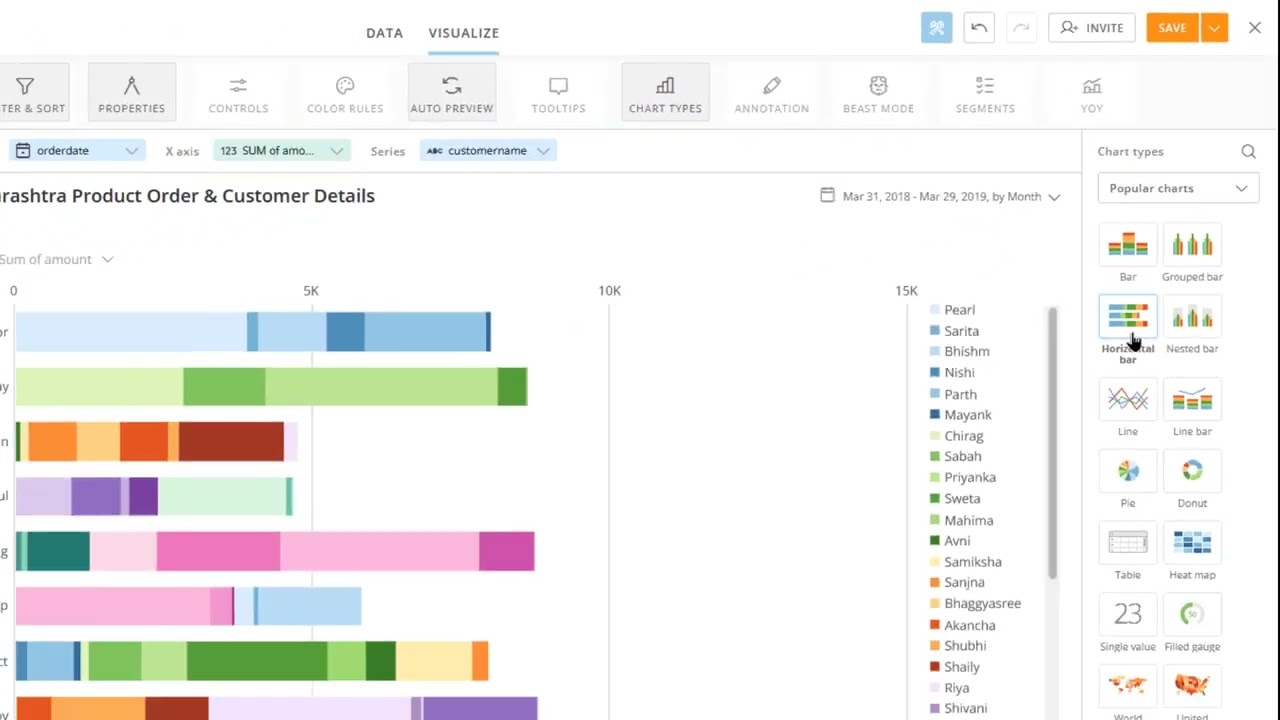The width and height of the screenshot is (1280, 720).
Task: Click Shaily legend color swatch
Action: [935, 667]
